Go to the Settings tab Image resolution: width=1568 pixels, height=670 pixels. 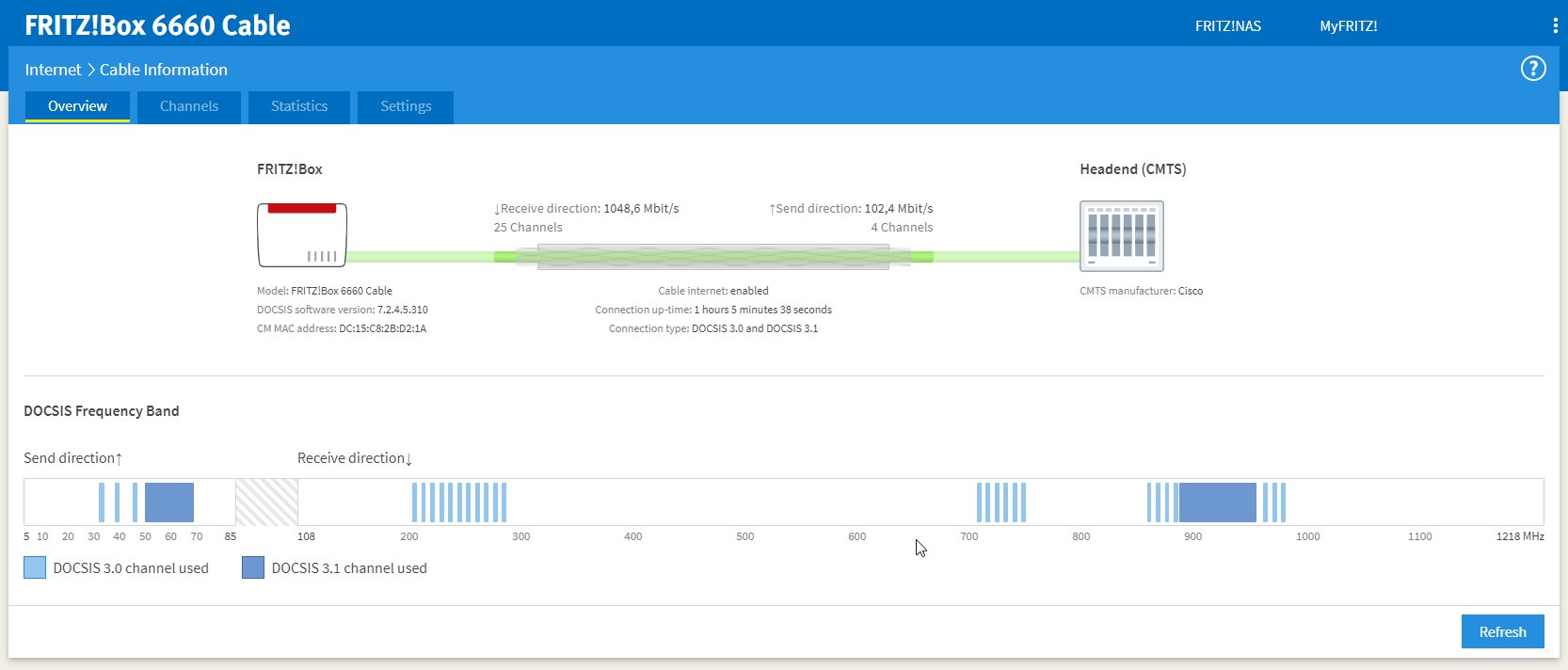[406, 106]
